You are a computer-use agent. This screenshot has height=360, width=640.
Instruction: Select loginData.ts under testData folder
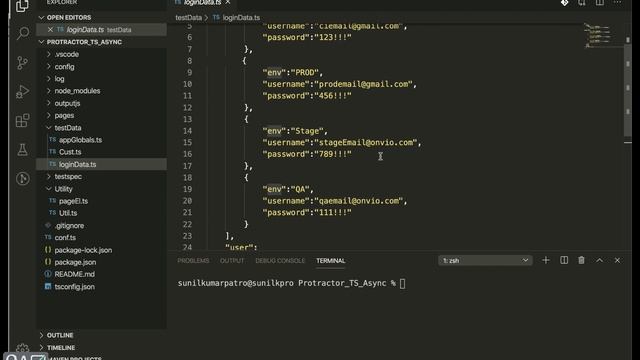coord(78,164)
